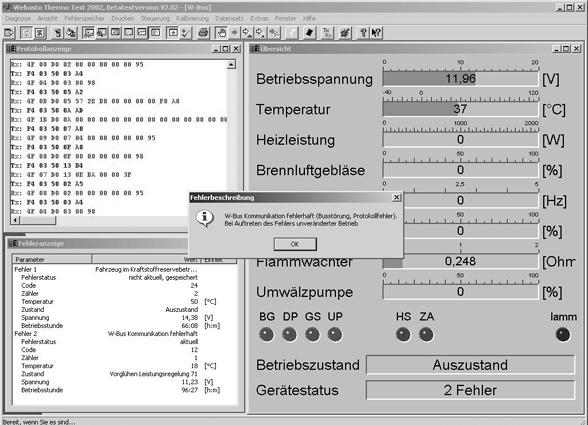Click the ZA indicator lamp
This screenshot has height=425, width=588.
426,334
